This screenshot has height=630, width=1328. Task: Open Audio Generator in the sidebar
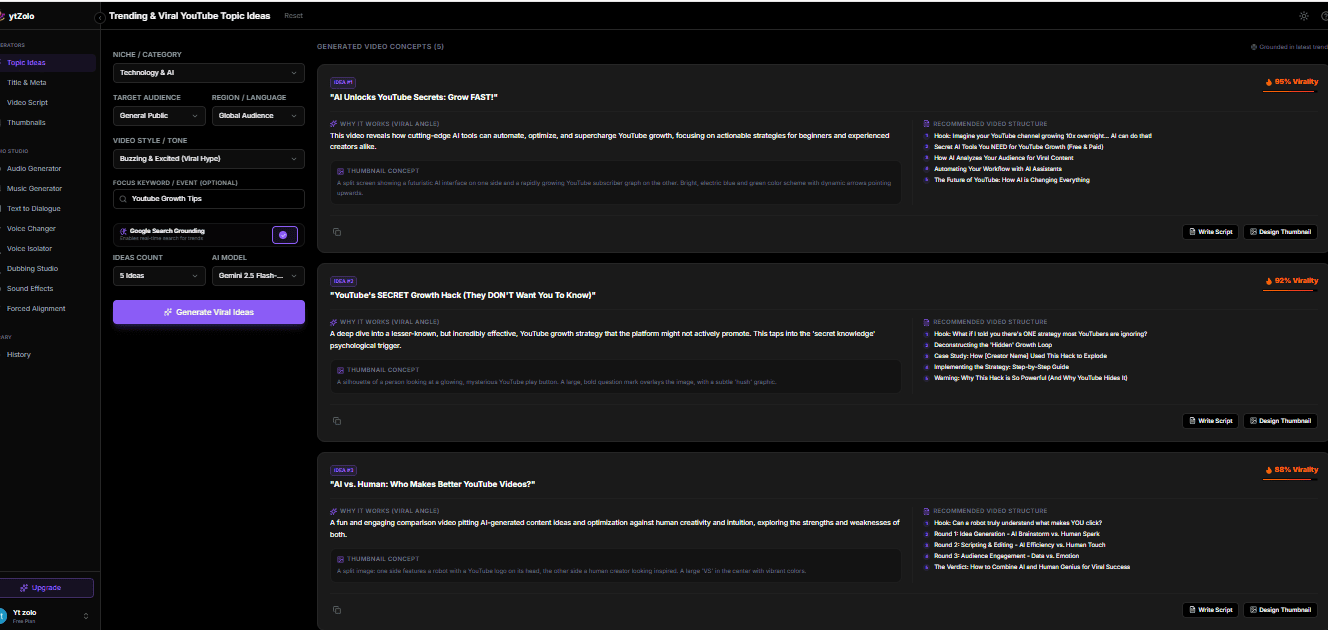pos(48,169)
